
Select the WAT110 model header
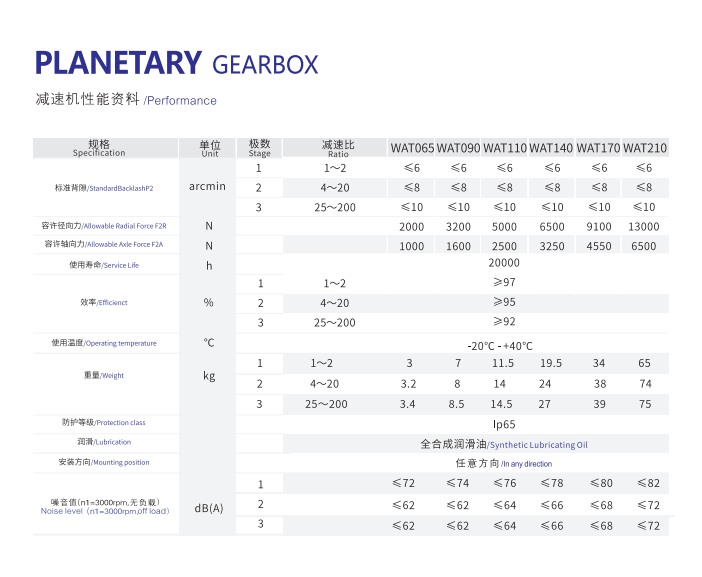[504, 148]
